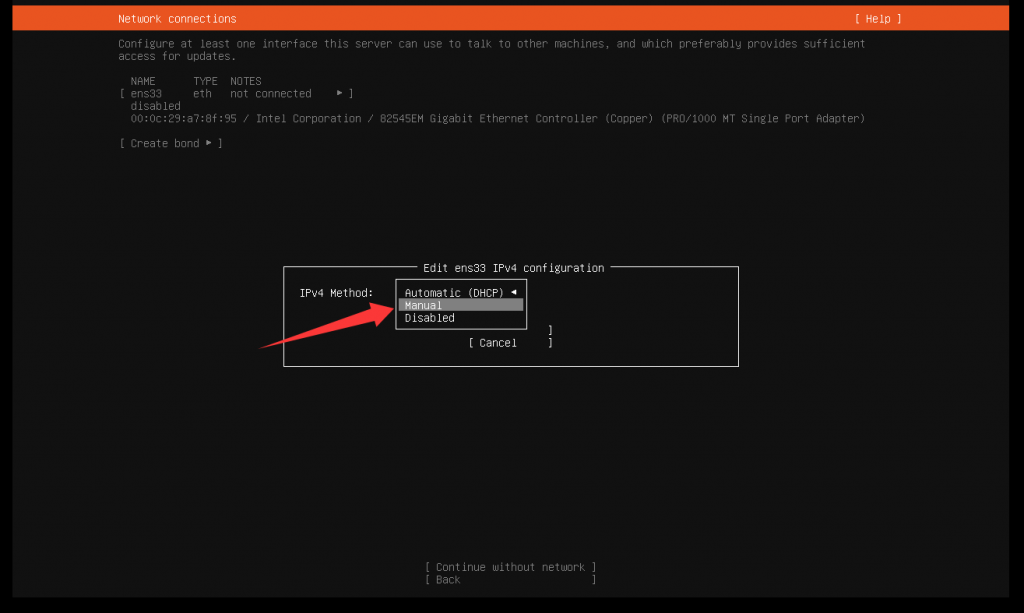Open the Help menu in header
Viewport: 1024px width, 613px height.
click(877, 19)
